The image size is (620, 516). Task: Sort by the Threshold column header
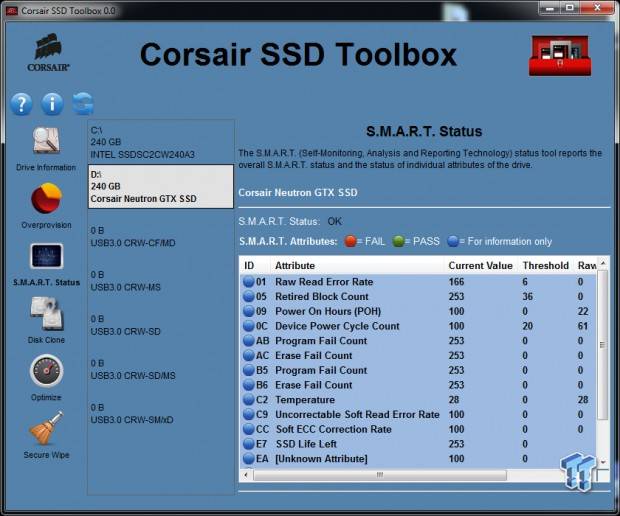[x=546, y=265]
